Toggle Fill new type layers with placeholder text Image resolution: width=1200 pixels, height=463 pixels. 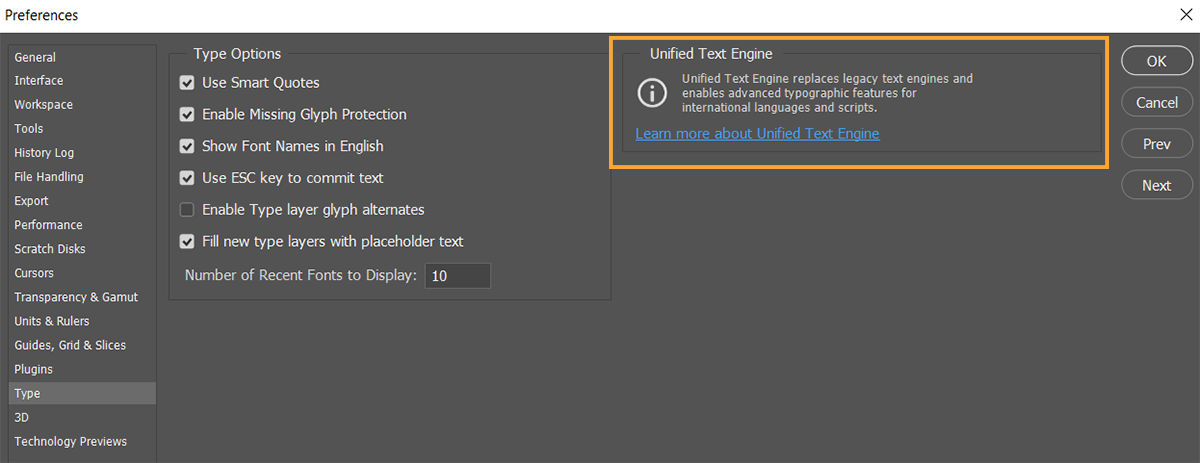187,242
